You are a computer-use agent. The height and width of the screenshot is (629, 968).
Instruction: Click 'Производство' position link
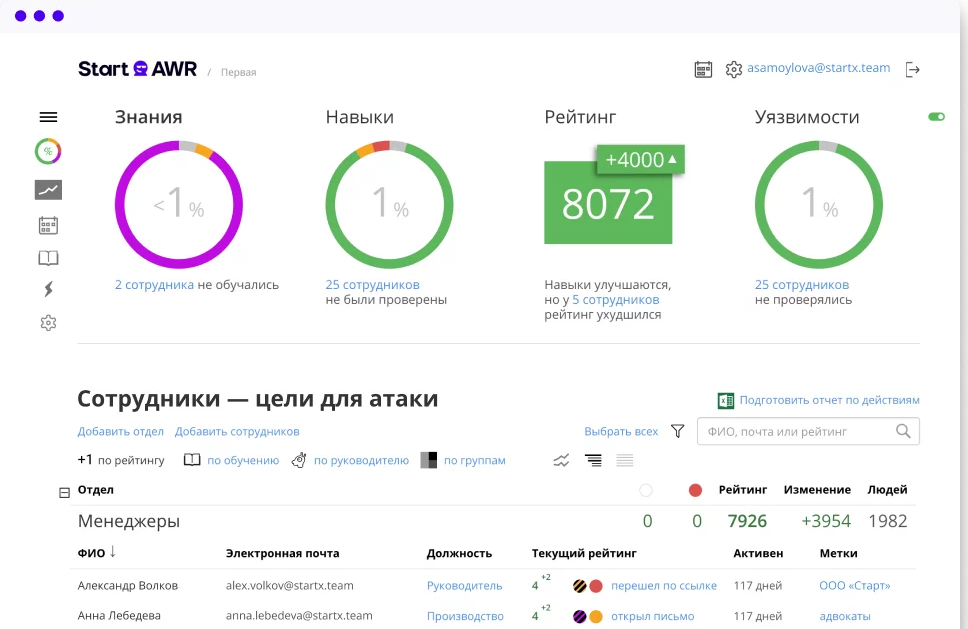(x=465, y=616)
